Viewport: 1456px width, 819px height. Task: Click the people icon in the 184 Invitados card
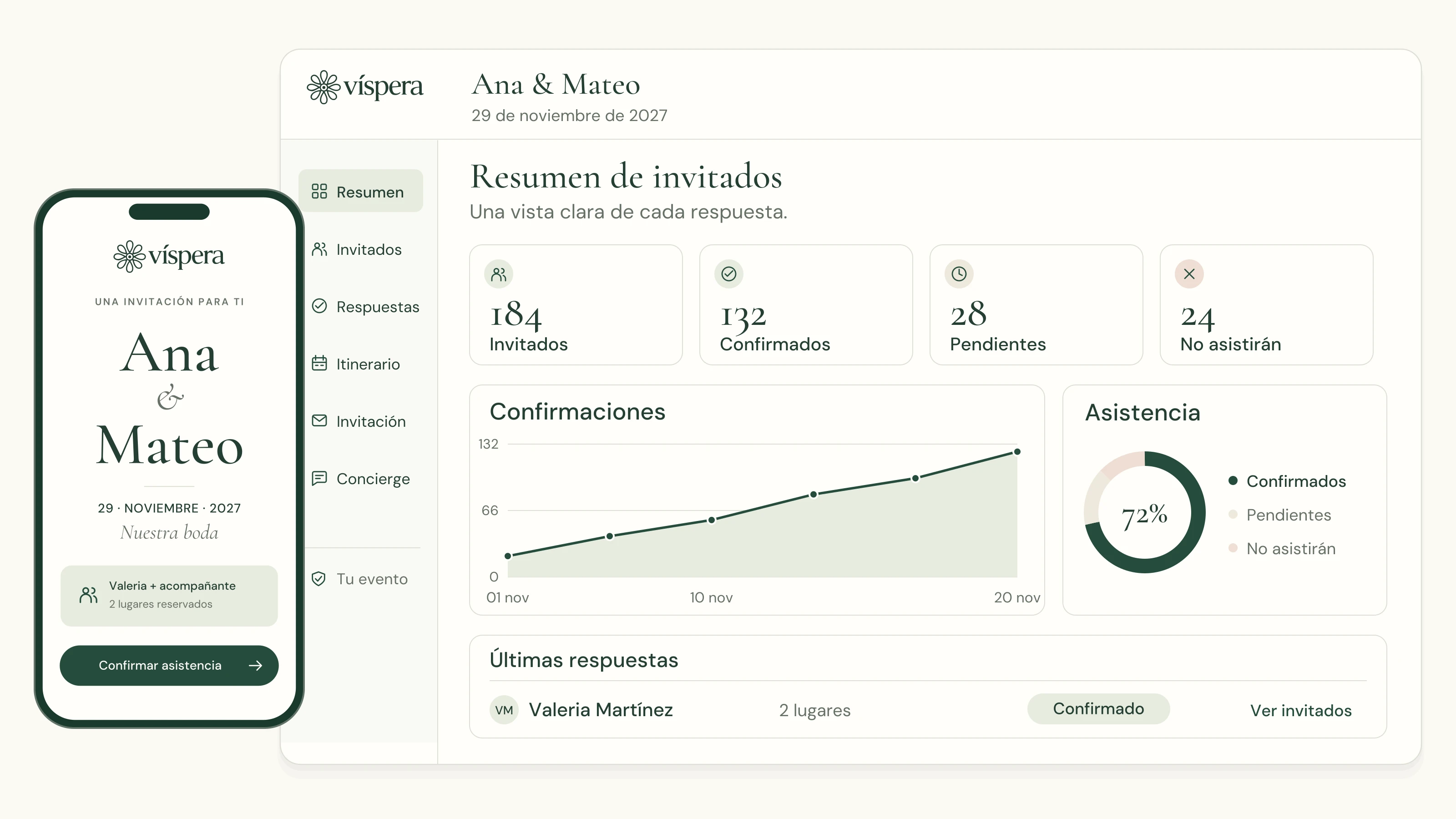point(499,274)
